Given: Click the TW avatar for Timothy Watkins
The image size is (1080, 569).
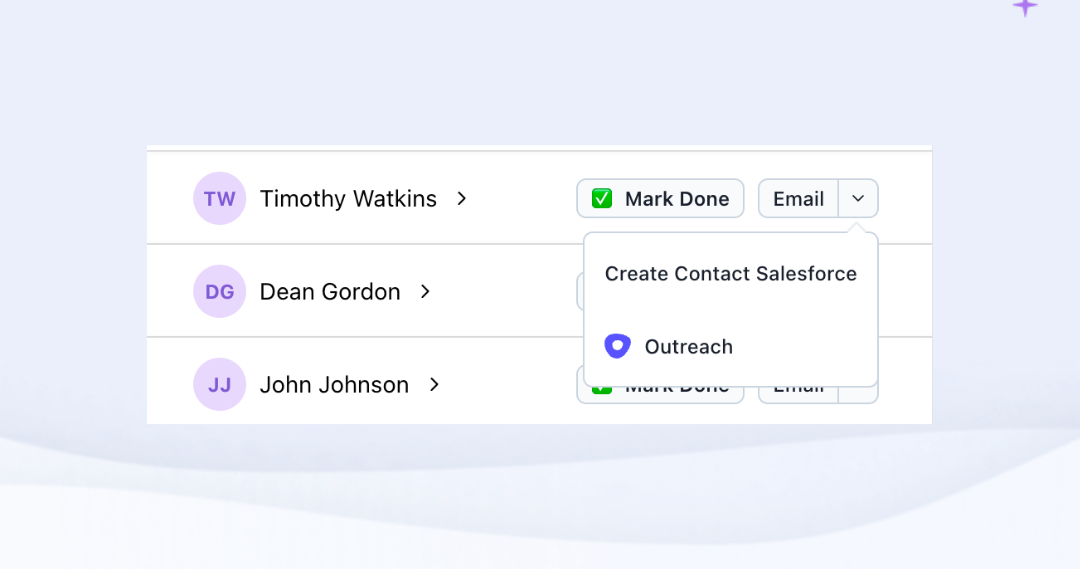Looking at the screenshot, I should pos(219,198).
